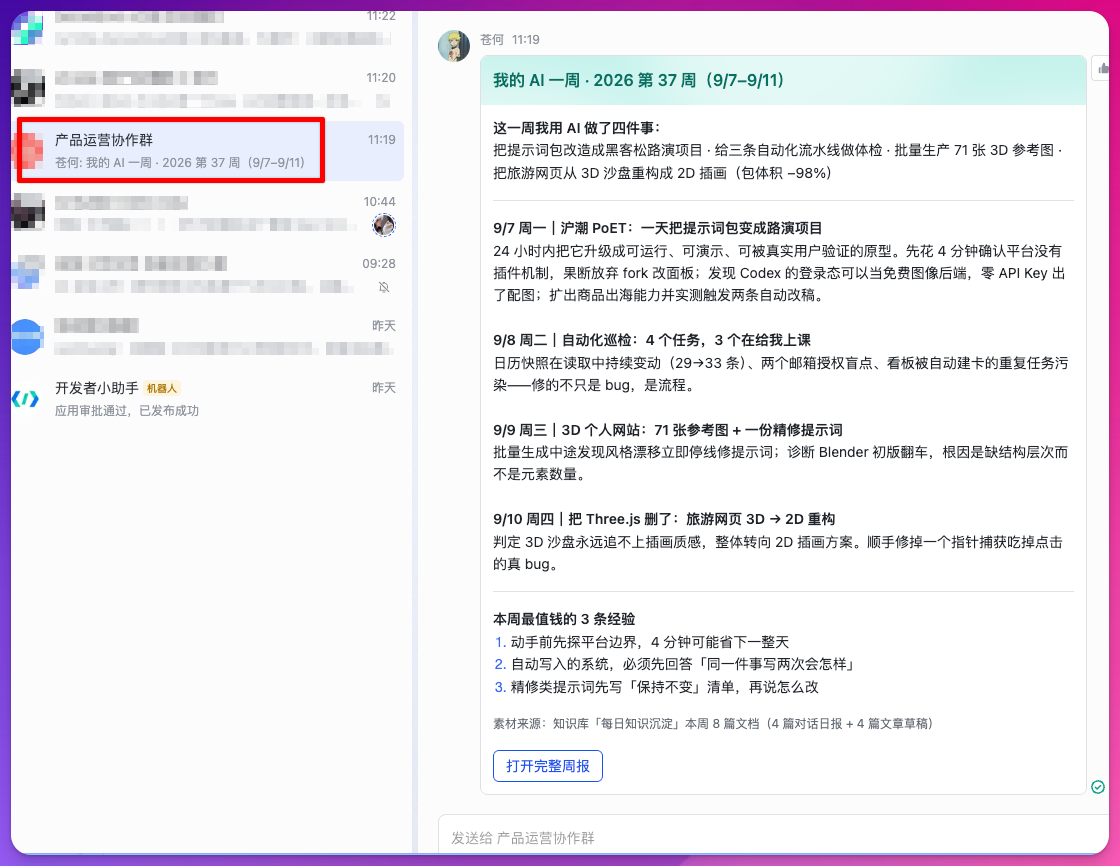Screen dimensions: 1120x866
Task: Click the 素材来源 footnote line
Action: coord(713,724)
